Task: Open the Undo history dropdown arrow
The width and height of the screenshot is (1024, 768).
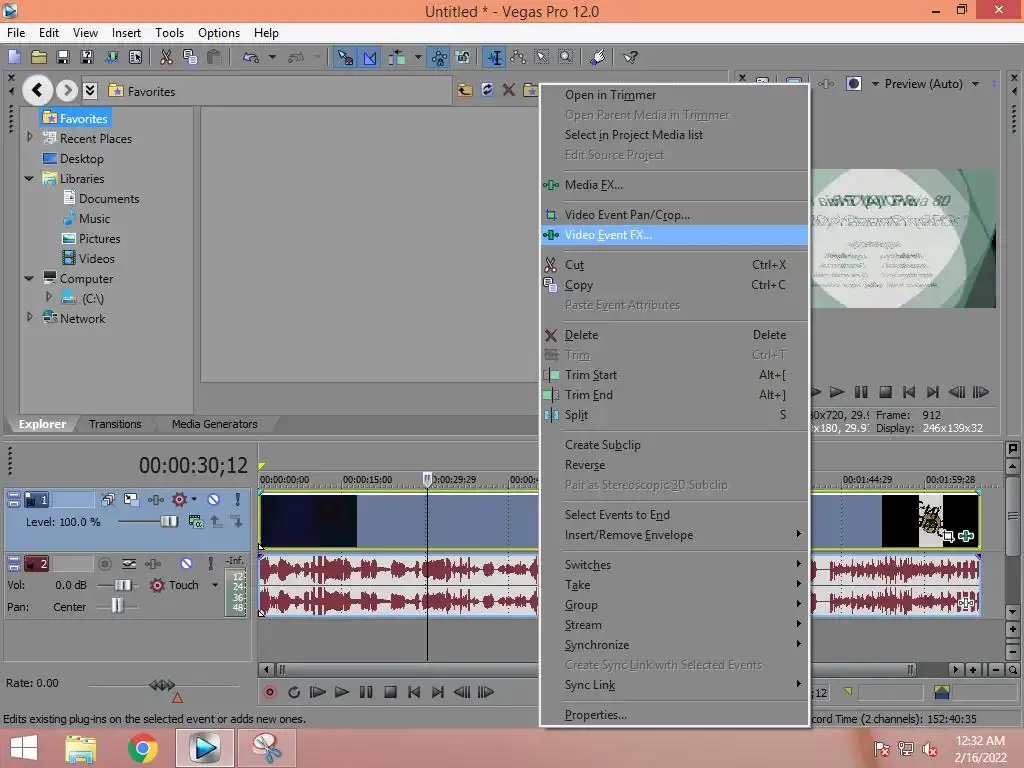Action: (x=272, y=57)
